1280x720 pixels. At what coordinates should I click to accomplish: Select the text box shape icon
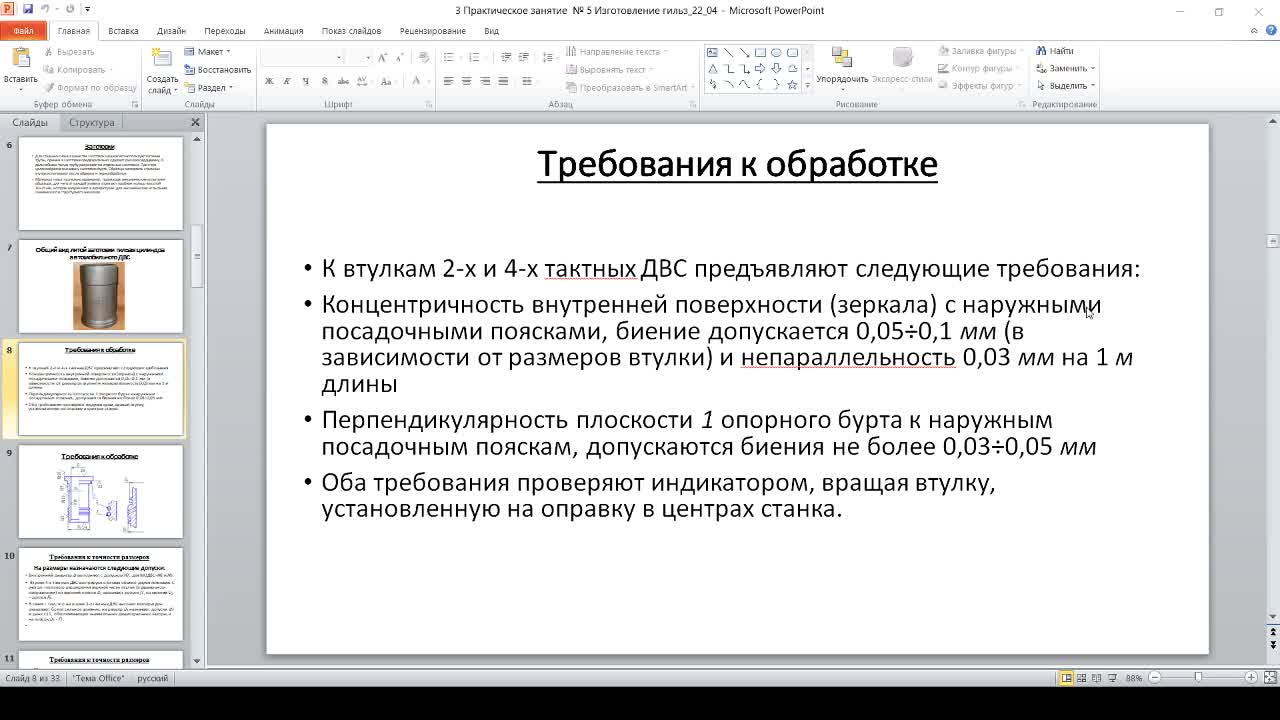tap(712, 53)
